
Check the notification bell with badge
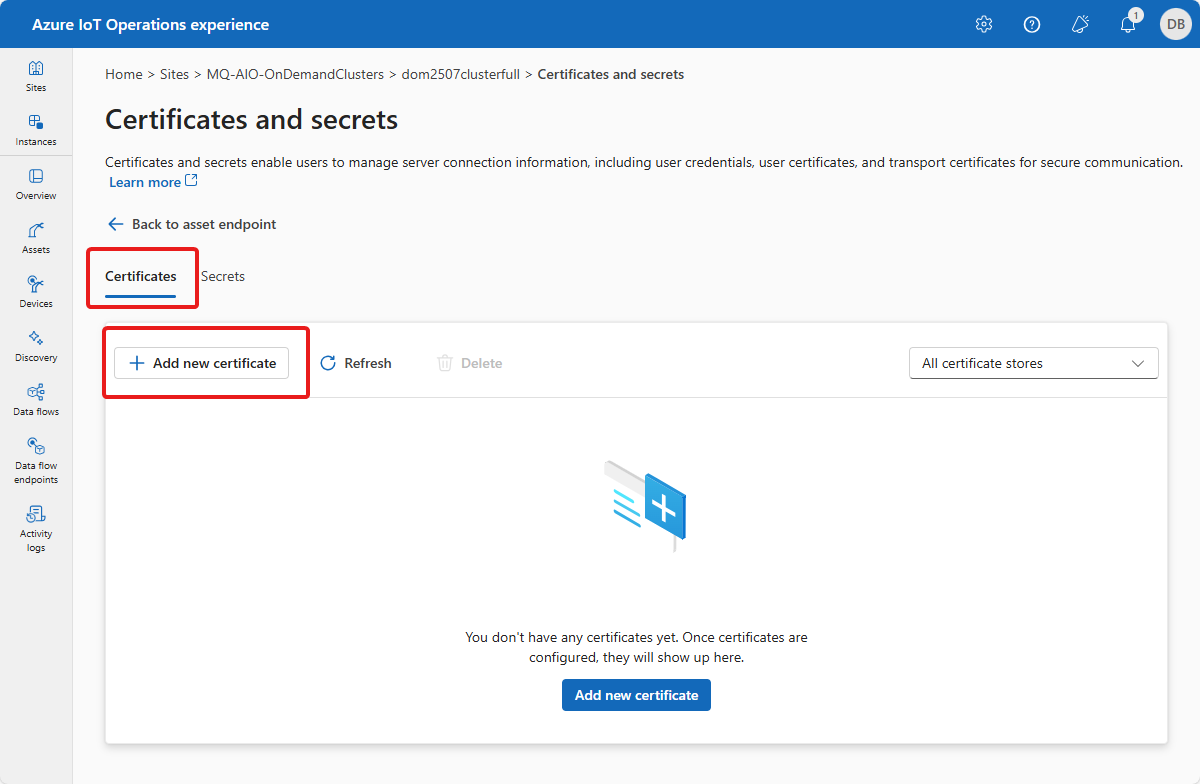point(1128,24)
